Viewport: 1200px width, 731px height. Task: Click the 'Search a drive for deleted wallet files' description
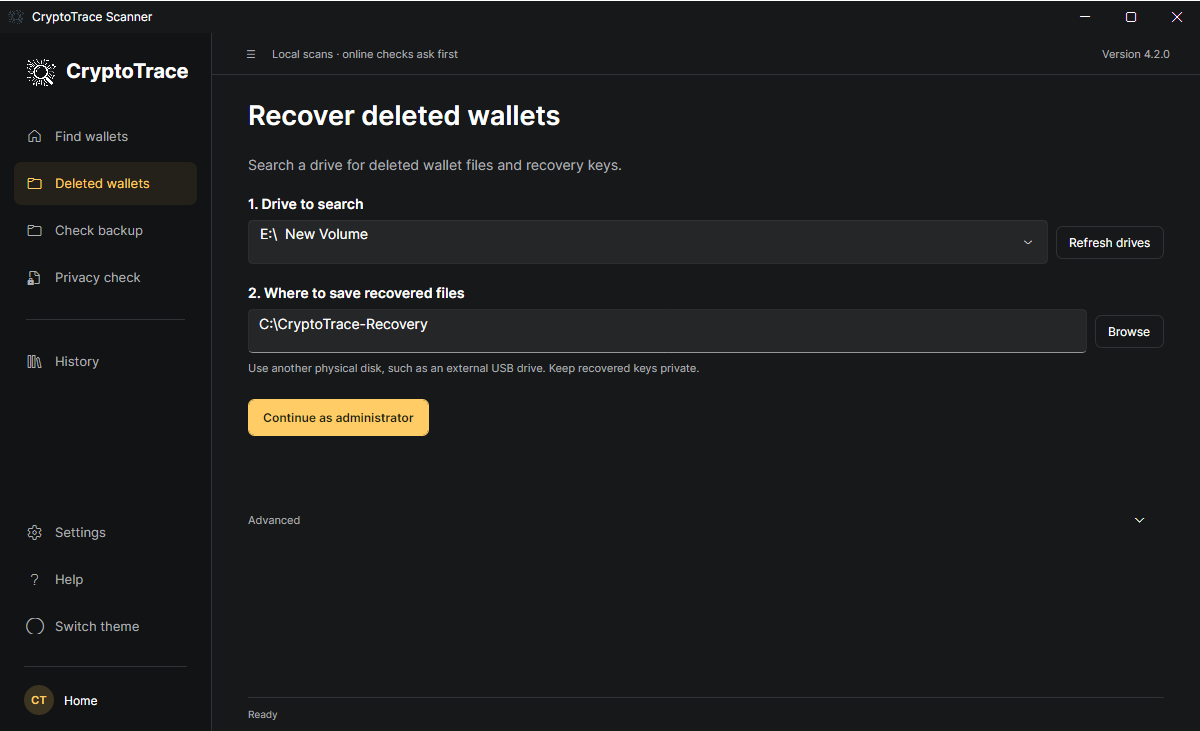coord(435,165)
